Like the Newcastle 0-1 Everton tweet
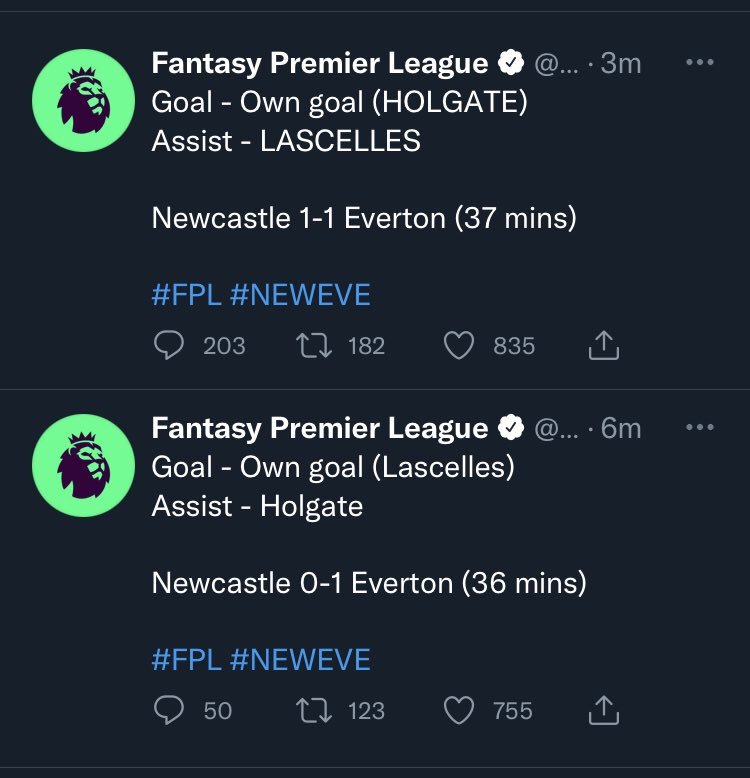750x778 pixels. [x=458, y=711]
